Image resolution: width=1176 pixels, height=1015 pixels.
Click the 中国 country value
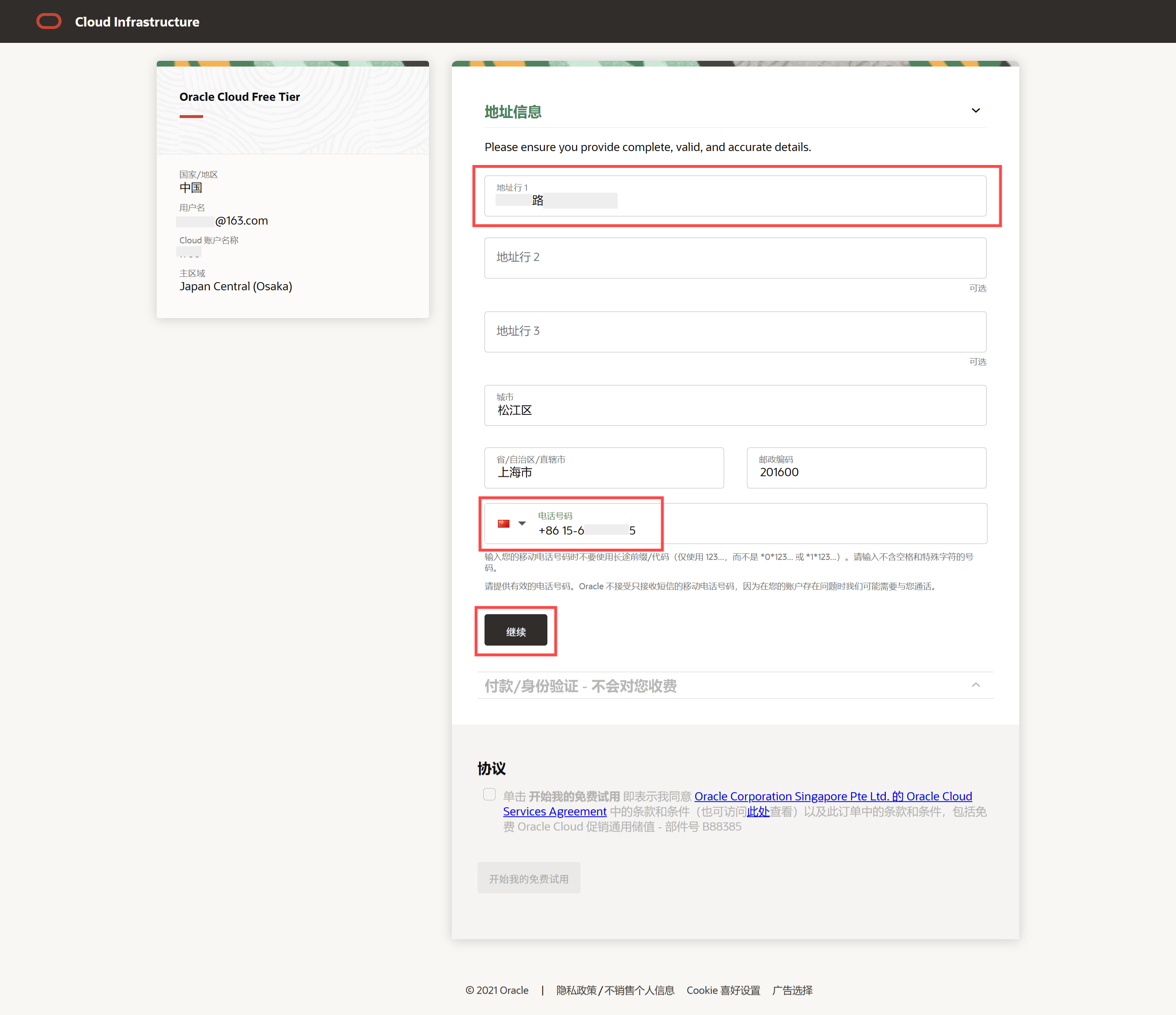point(191,188)
